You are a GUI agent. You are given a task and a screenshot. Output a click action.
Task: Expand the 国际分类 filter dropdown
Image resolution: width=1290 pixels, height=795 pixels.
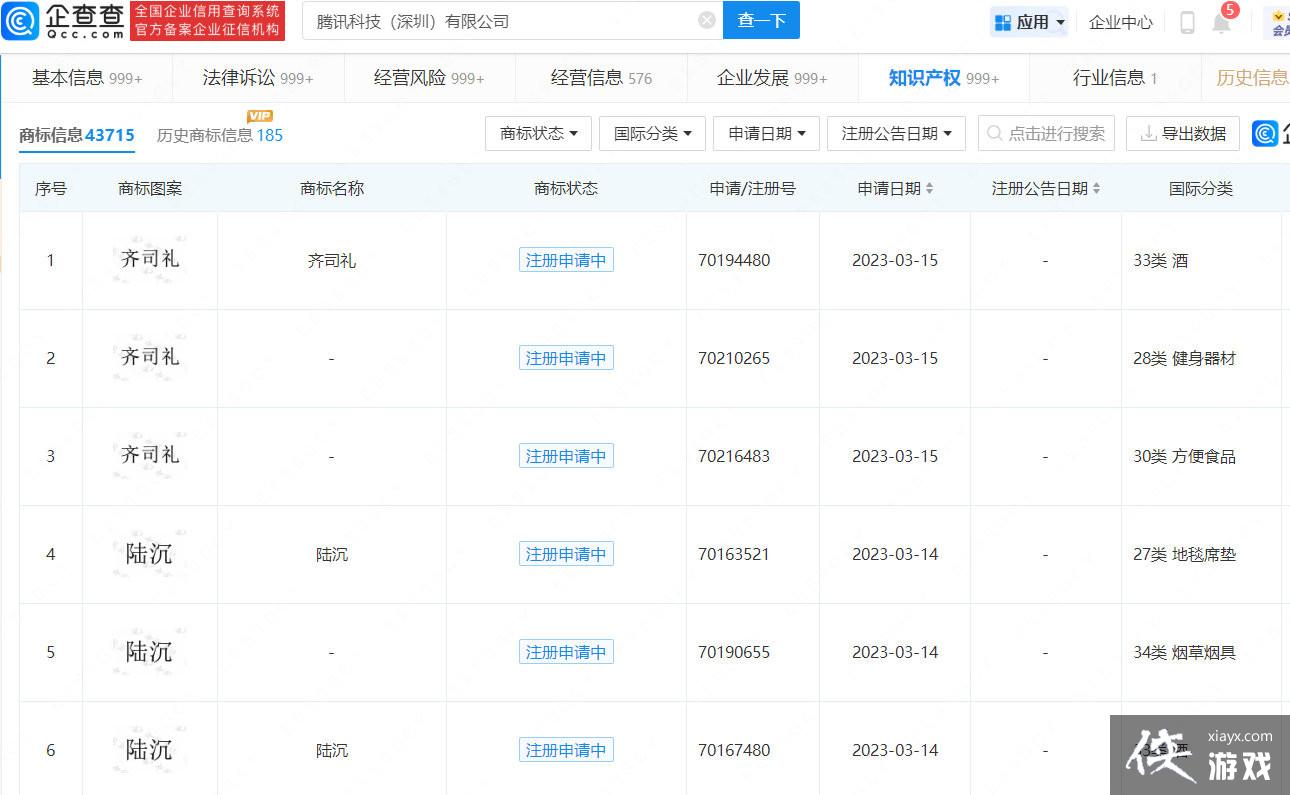point(652,134)
